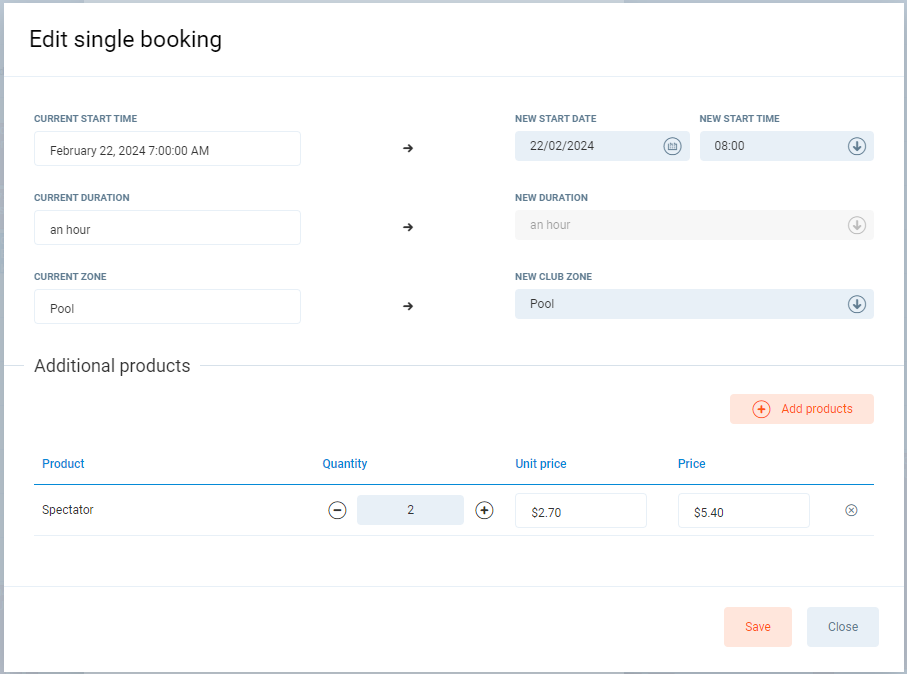
Task: Click the Current Zone Pool field
Action: coord(167,308)
